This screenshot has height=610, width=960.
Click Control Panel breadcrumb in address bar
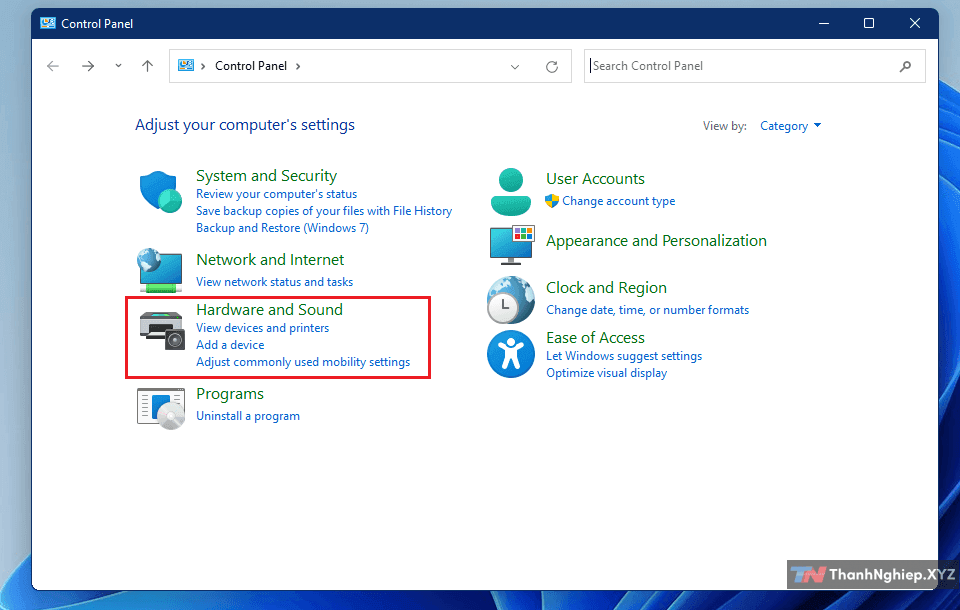click(x=251, y=66)
